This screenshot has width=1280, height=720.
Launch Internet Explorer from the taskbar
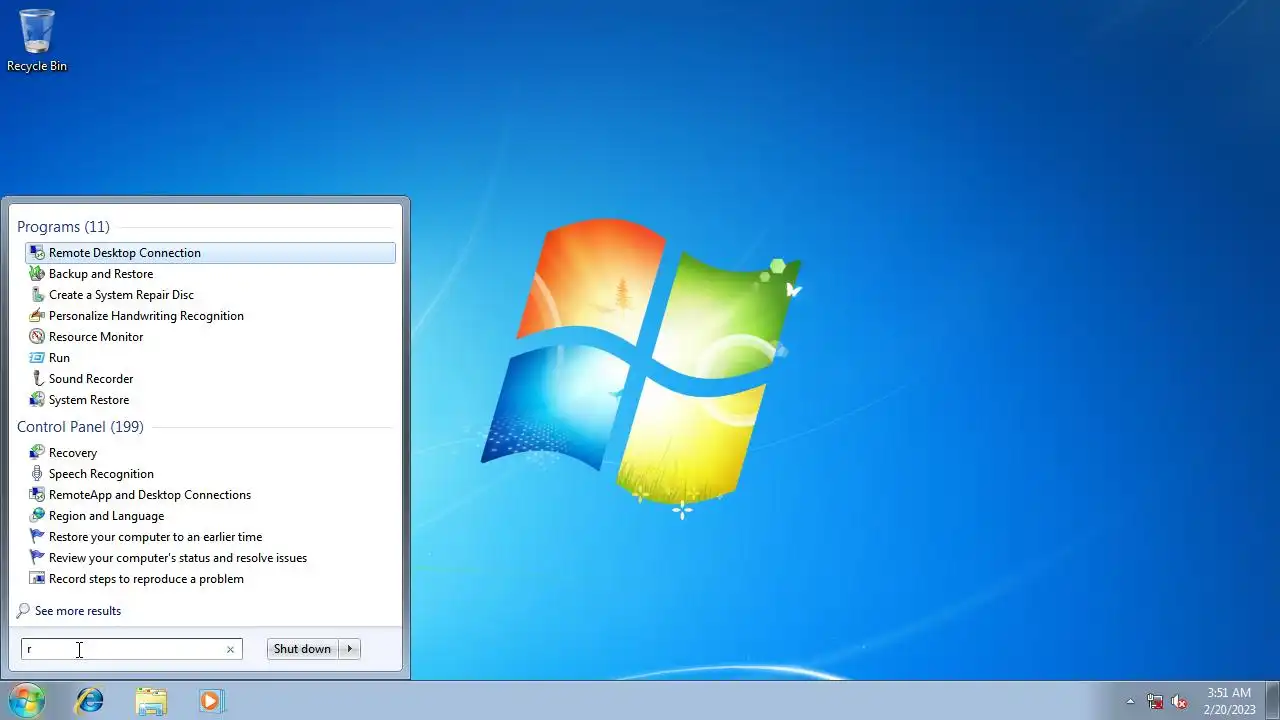[90, 701]
